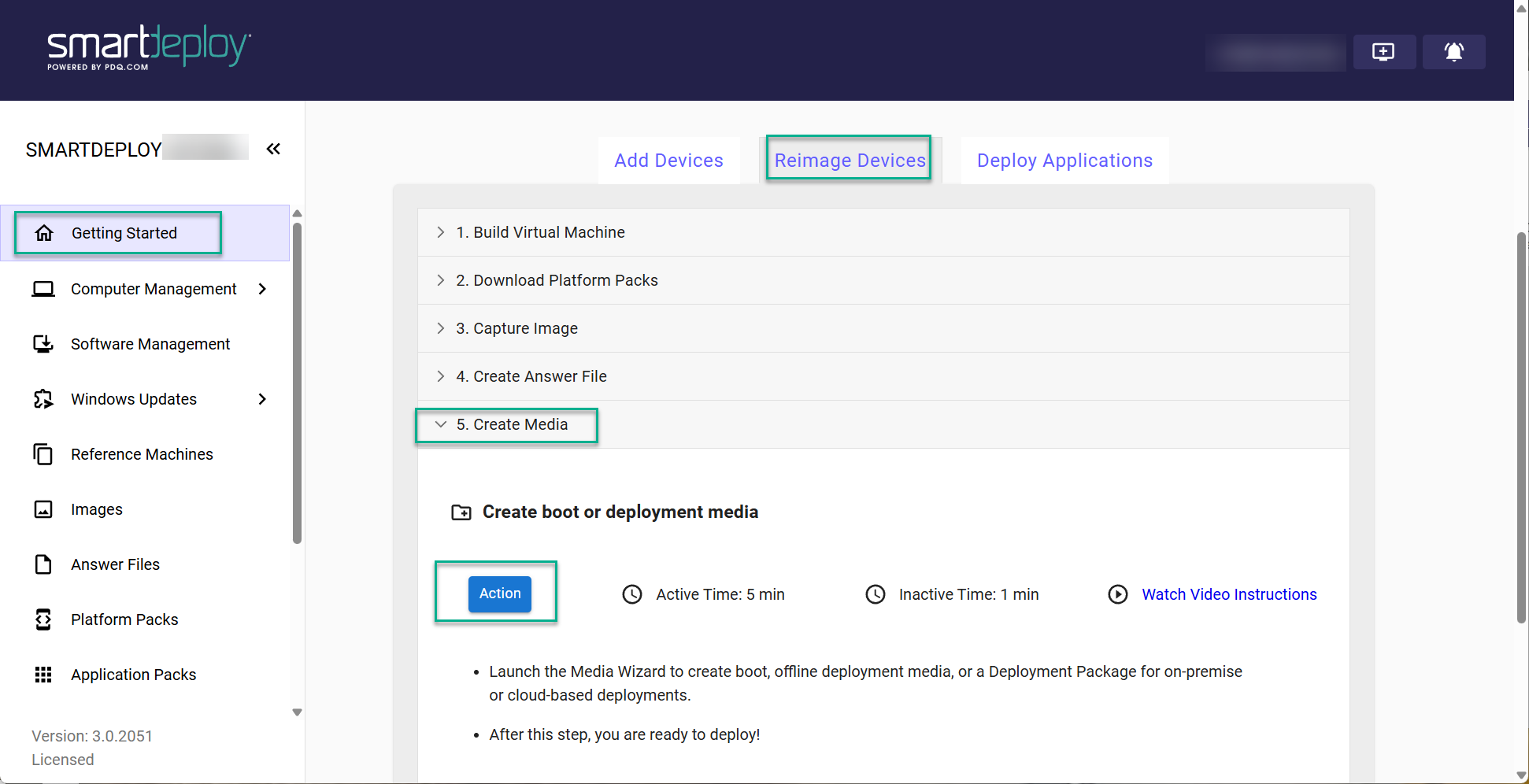Click the Computer Management laptop icon

coord(43,289)
